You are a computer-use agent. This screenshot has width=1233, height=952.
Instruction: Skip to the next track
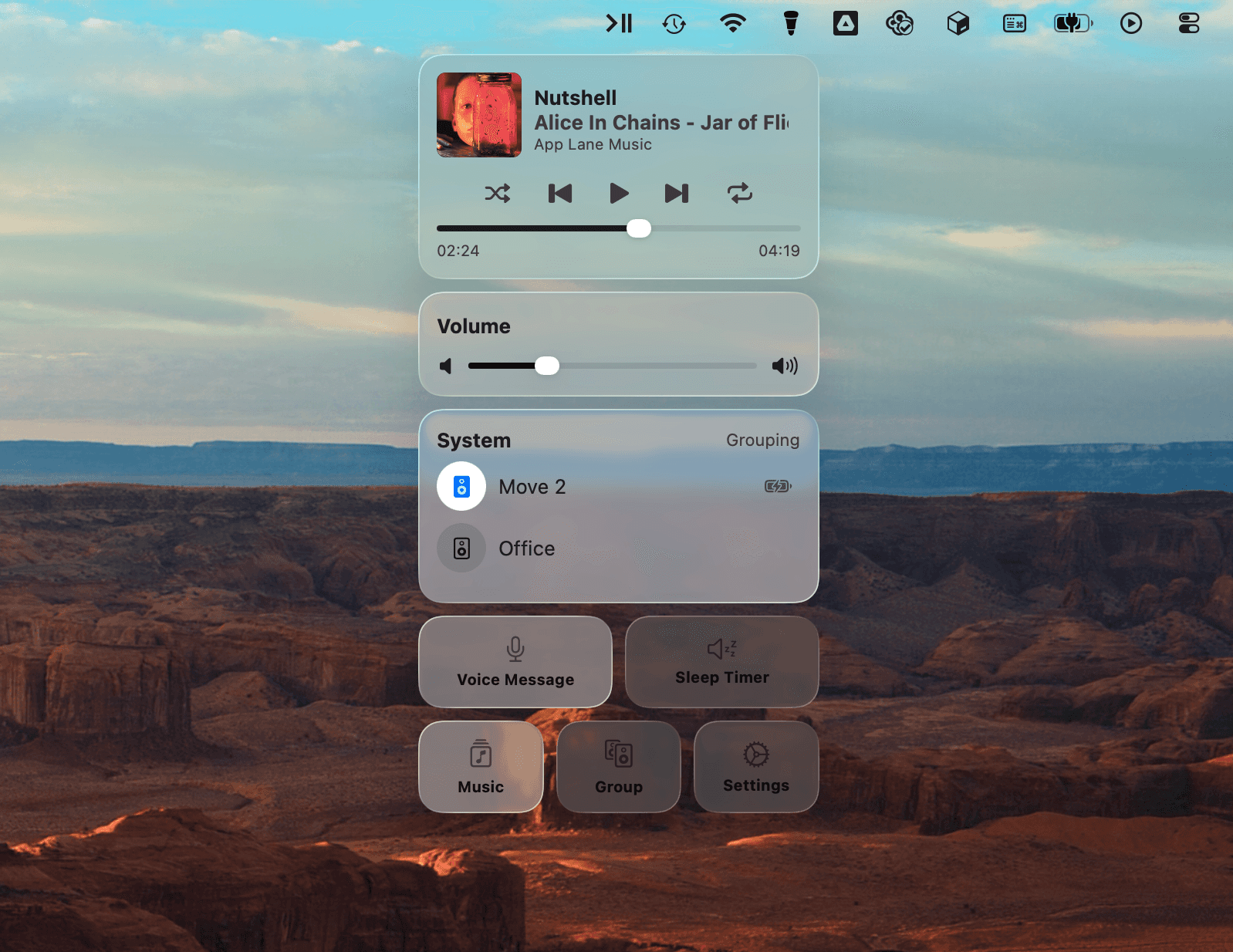(x=677, y=193)
